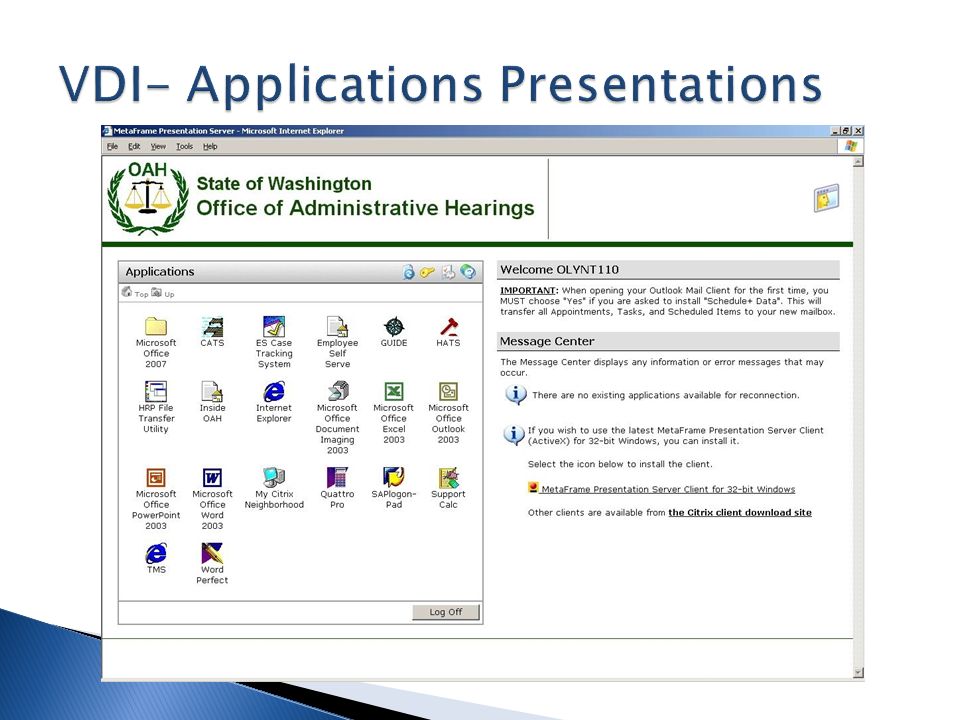Screen dimensions: 960x720
Task: Go to Top folder in Applications
Action: click(x=135, y=293)
